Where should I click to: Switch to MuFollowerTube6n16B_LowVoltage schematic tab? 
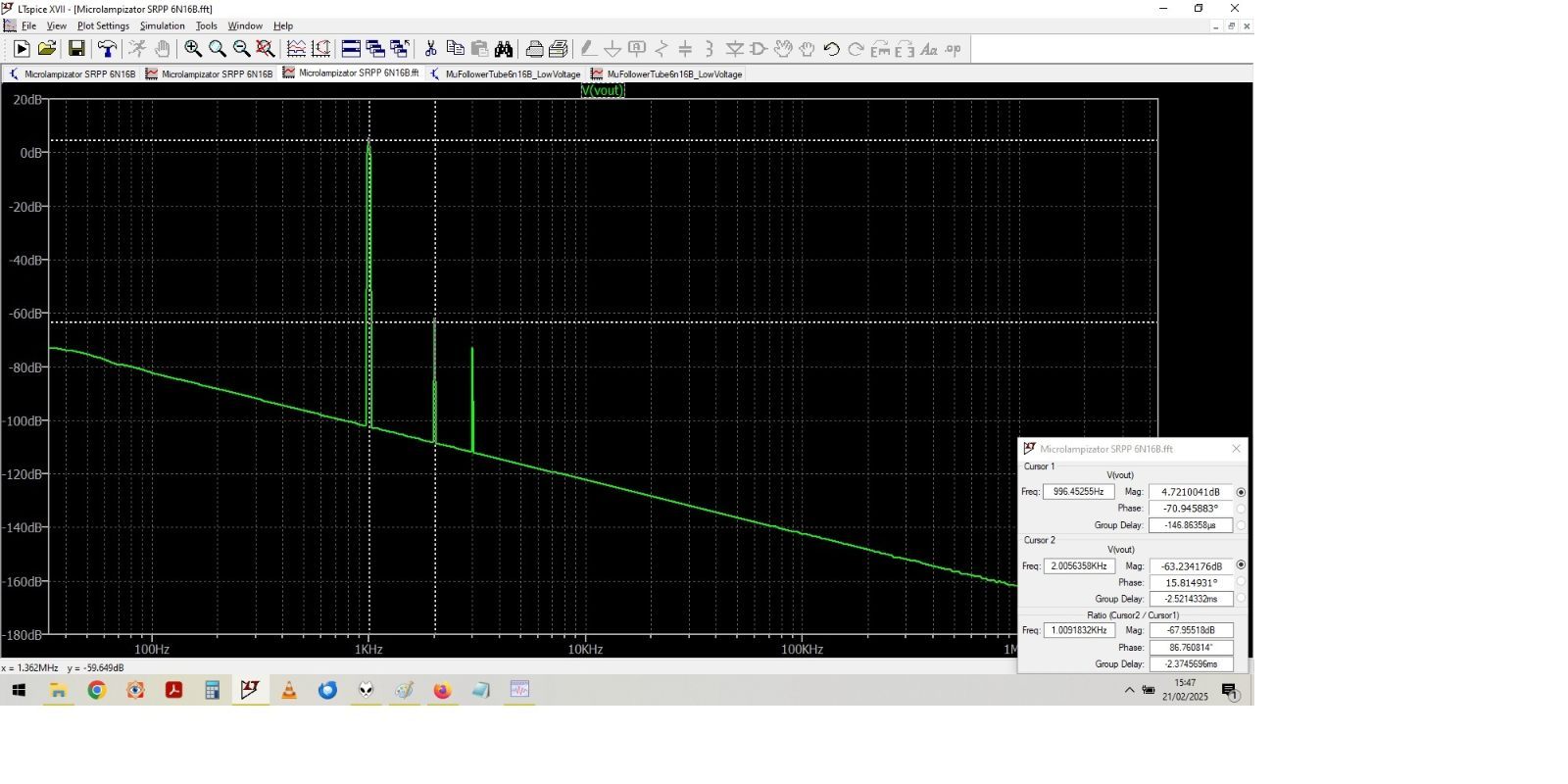click(506, 74)
